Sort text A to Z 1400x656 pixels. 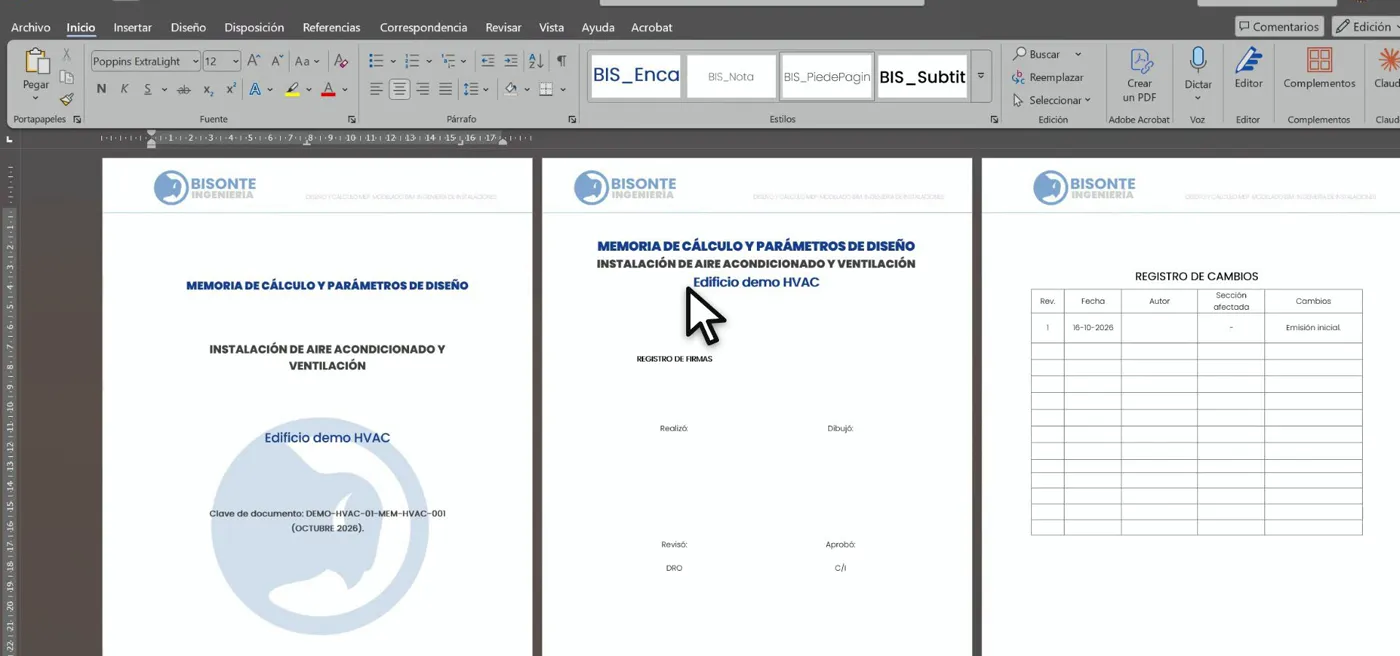[x=536, y=61]
